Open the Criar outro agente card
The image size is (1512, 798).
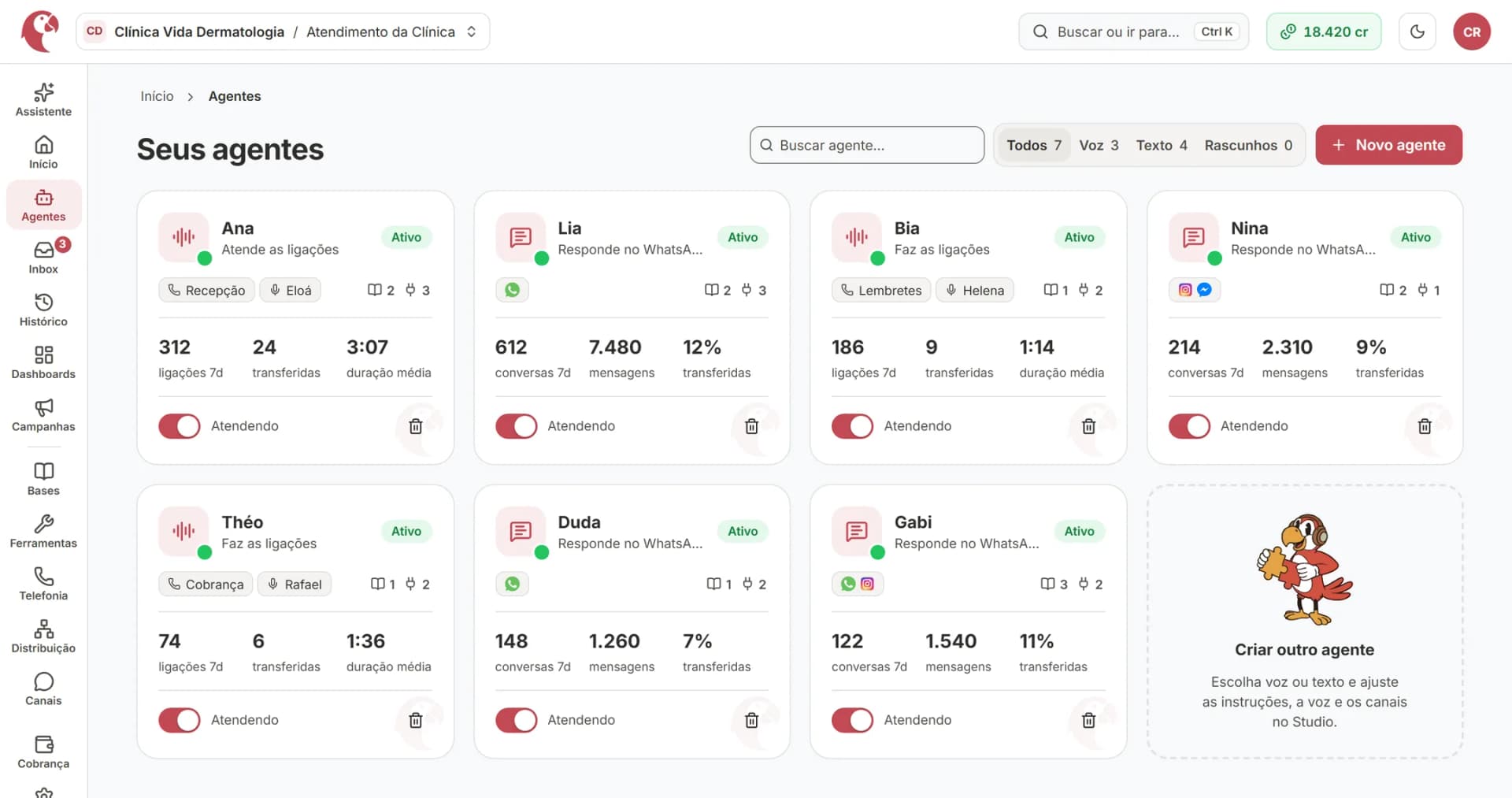point(1304,622)
